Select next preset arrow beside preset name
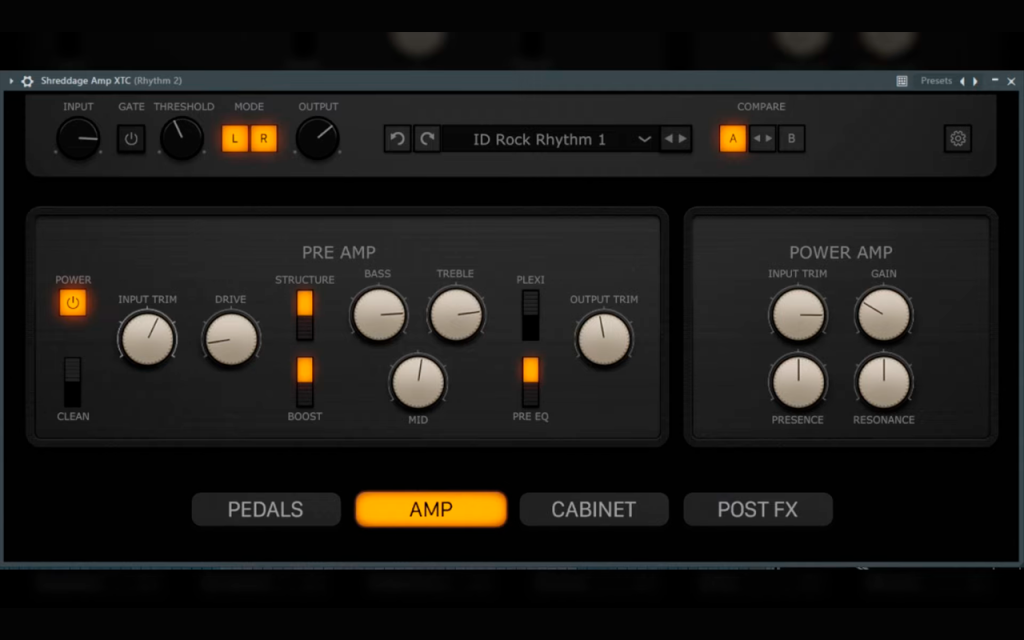This screenshot has width=1024, height=640. click(x=682, y=138)
